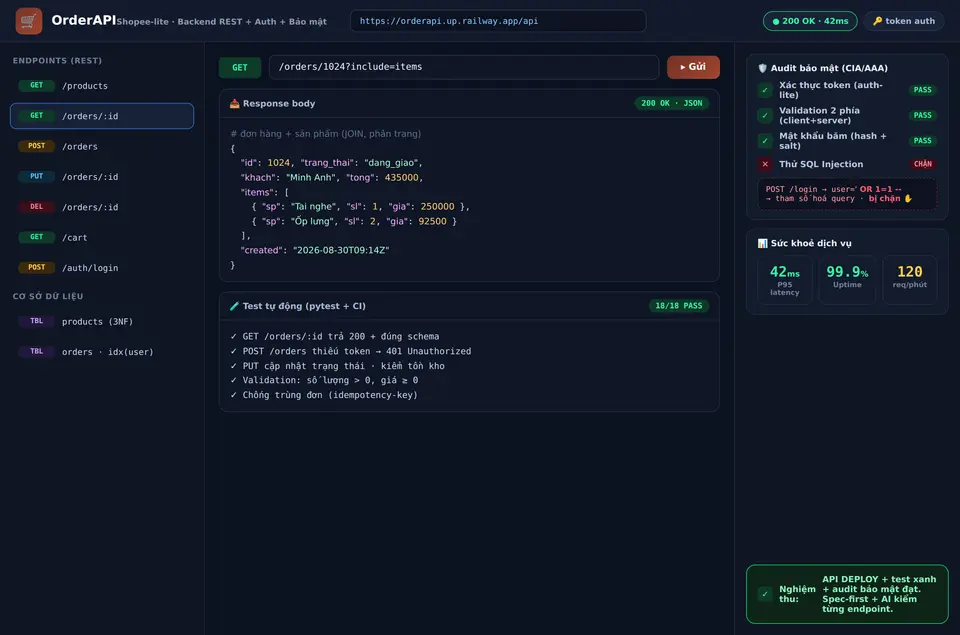Click PASS badge for Mật khẩu băm

[x=922, y=141]
